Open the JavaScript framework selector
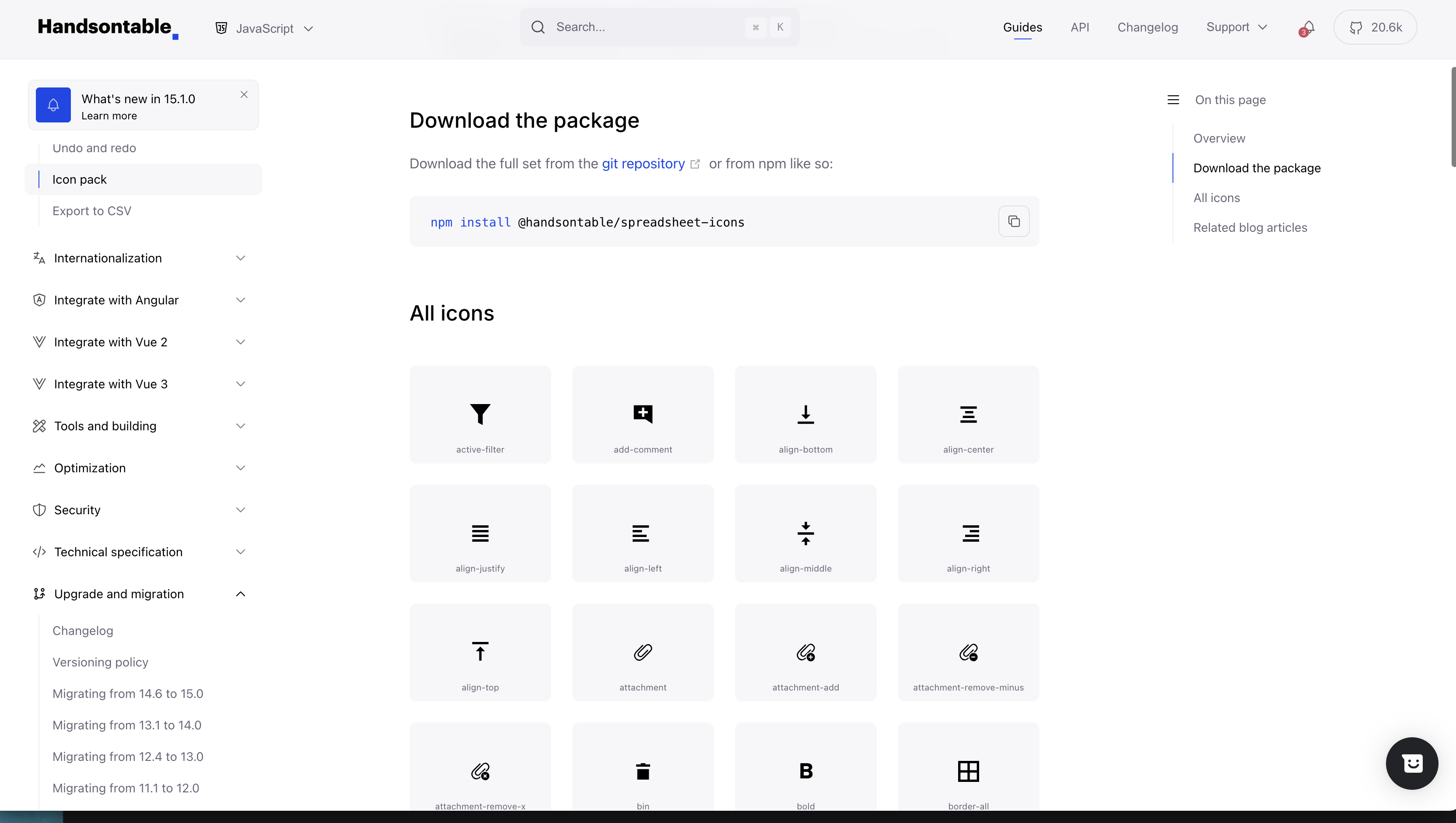The width and height of the screenshot is (1456, 823). pos(264,27)
